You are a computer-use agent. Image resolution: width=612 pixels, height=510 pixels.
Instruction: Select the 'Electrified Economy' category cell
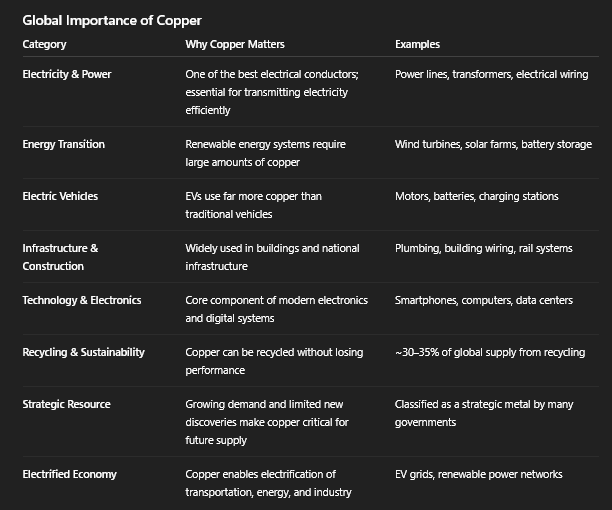coord(69,474)
